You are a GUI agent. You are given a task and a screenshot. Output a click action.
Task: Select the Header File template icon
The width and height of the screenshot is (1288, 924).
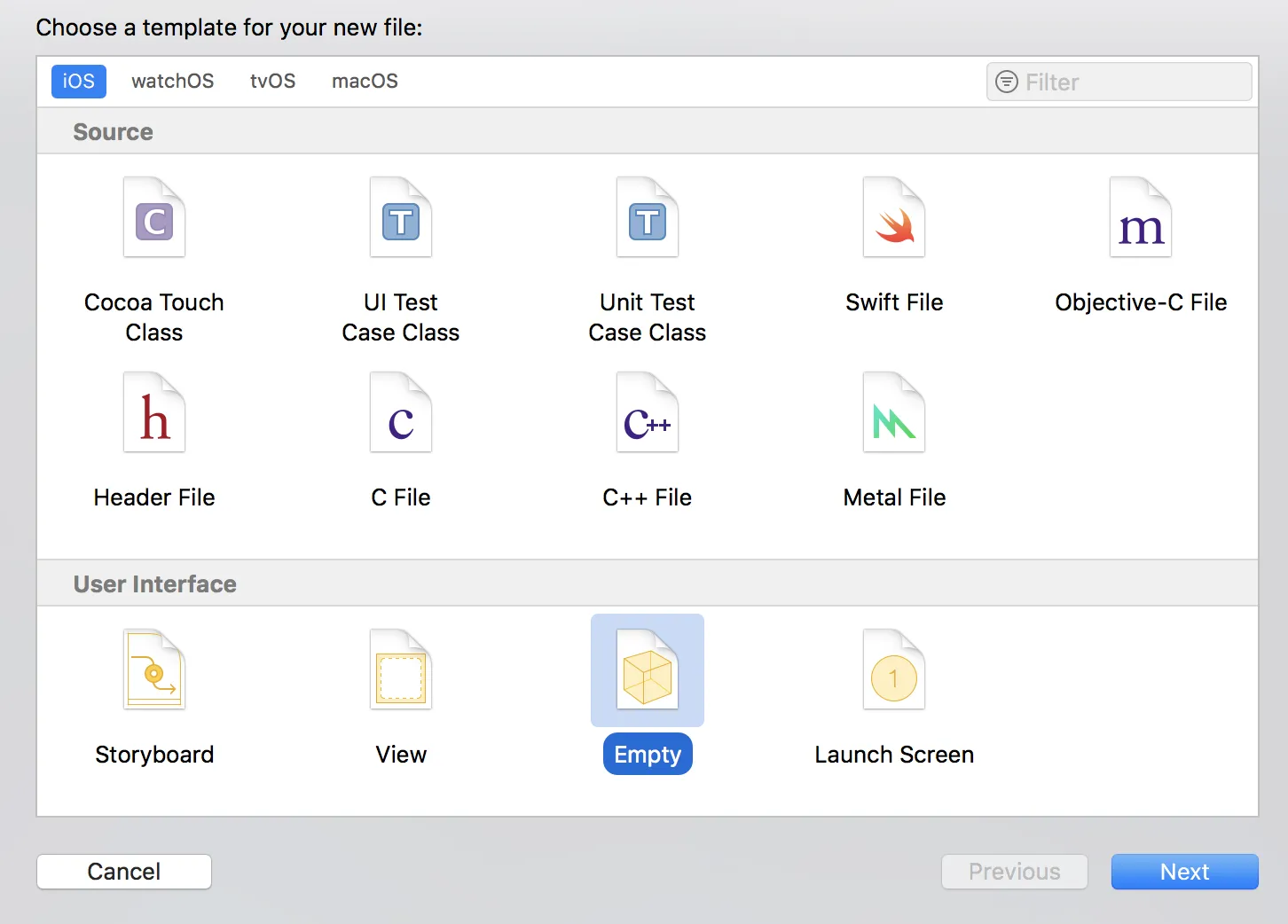154,412
